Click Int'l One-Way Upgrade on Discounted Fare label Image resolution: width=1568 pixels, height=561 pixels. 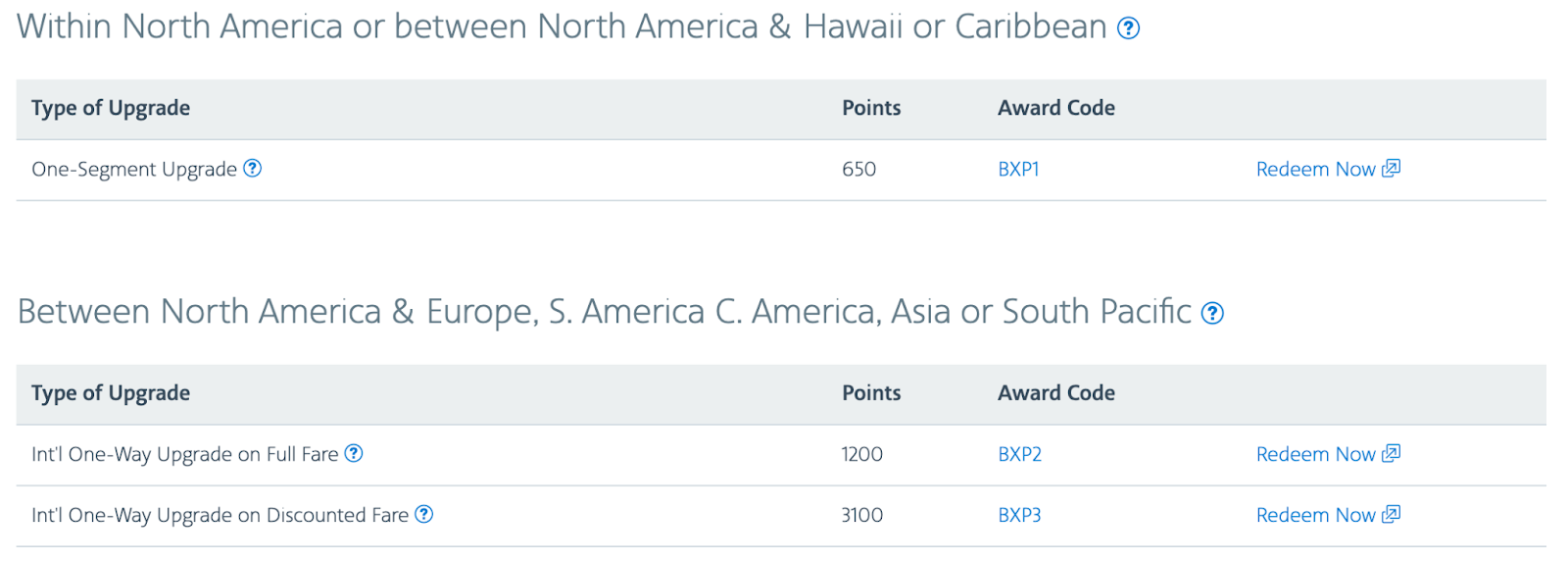[x=220, y=515]
